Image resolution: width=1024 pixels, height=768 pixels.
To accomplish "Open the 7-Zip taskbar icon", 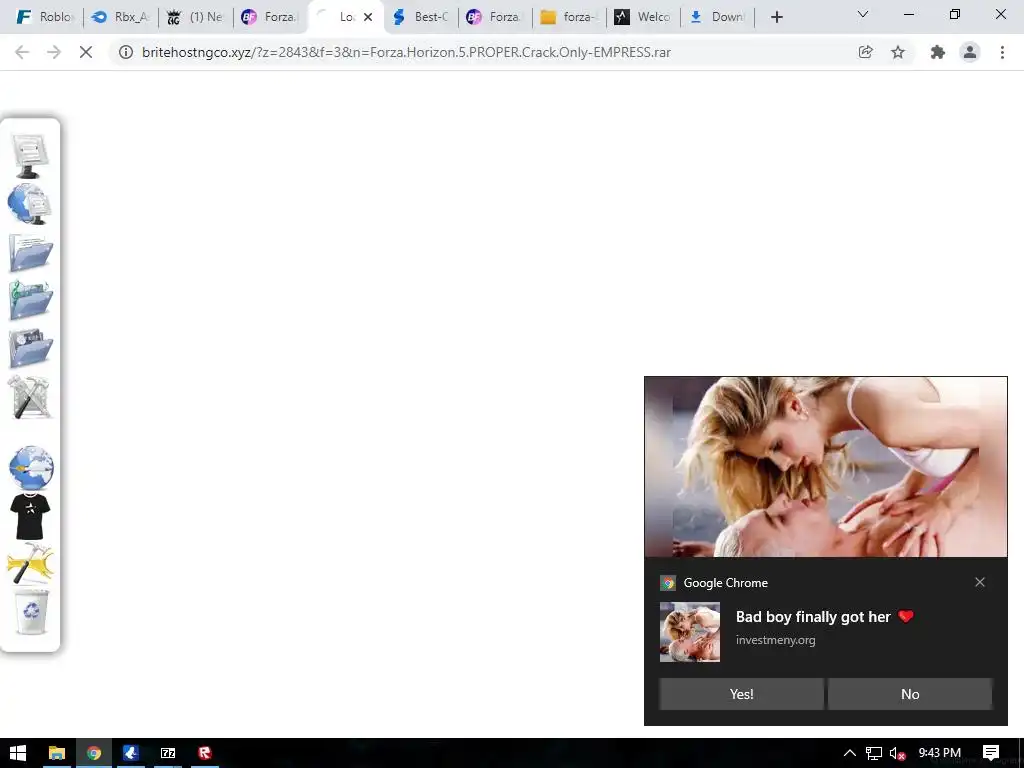I will 168,753.
